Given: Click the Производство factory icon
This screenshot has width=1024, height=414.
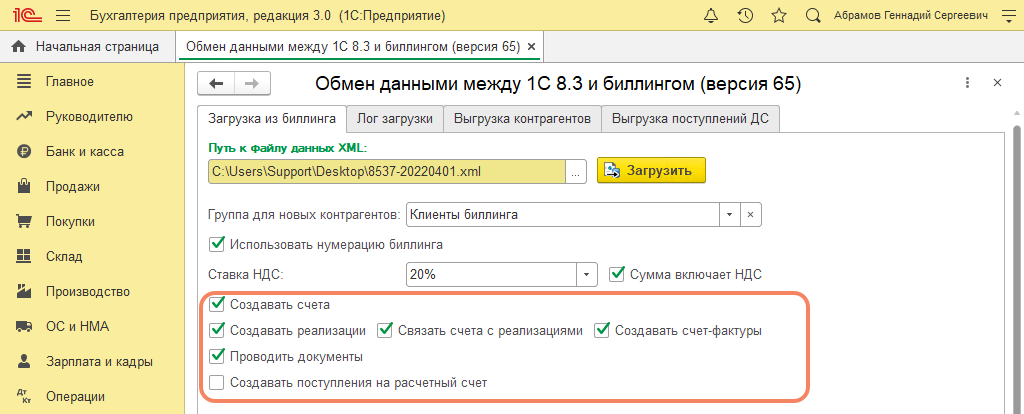Looking at the screenshot, I should pos(24,291).
